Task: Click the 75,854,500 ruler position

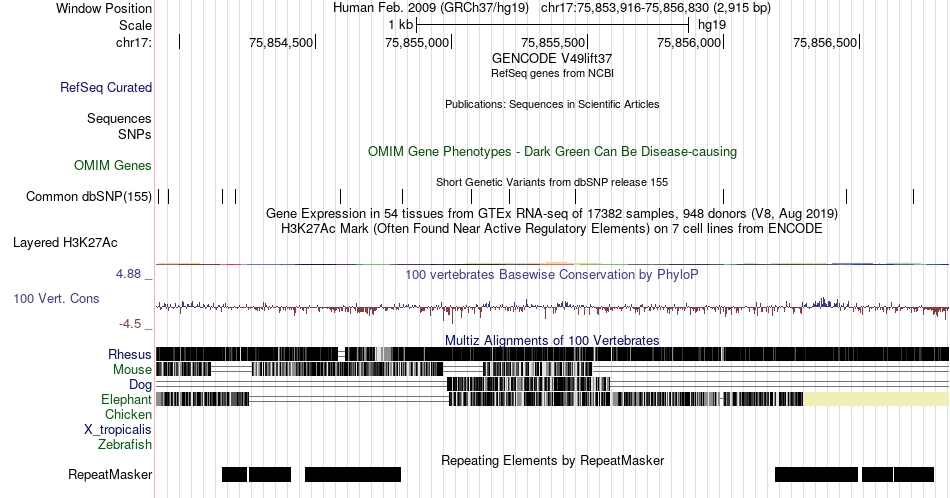Action: coord(281,42)
